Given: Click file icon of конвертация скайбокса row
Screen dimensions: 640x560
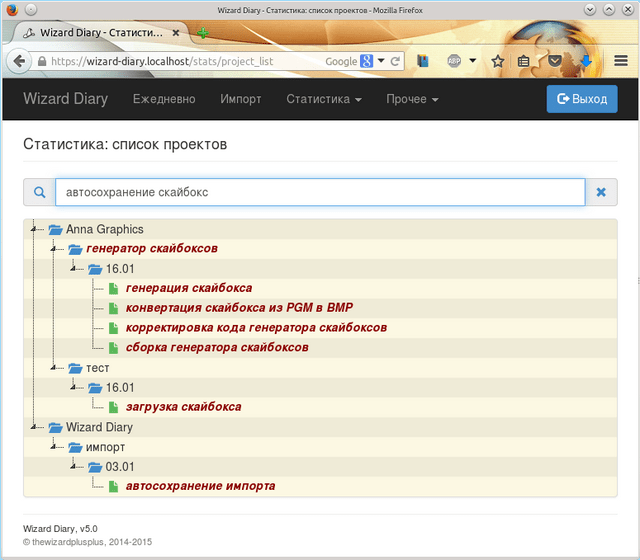Looking at the screenshot, I should click(113, 308).
